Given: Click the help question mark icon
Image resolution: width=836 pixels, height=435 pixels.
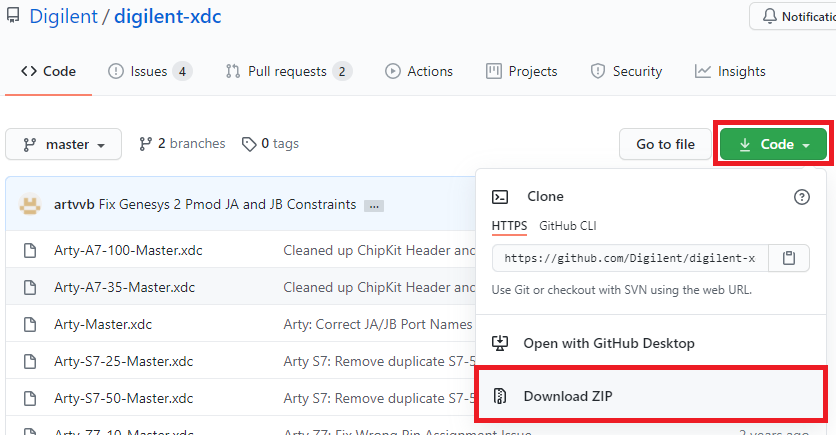Looking at the screenshot, I should (x=801, y=197).
